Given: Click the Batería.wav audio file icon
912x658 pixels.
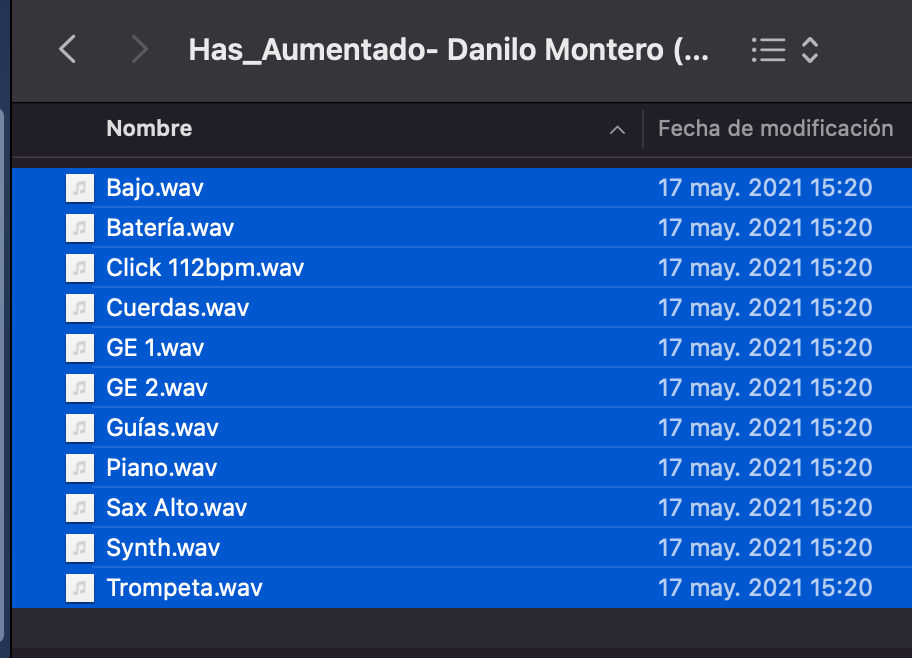Looking at the screenshot, I should [x=80, y=228].
